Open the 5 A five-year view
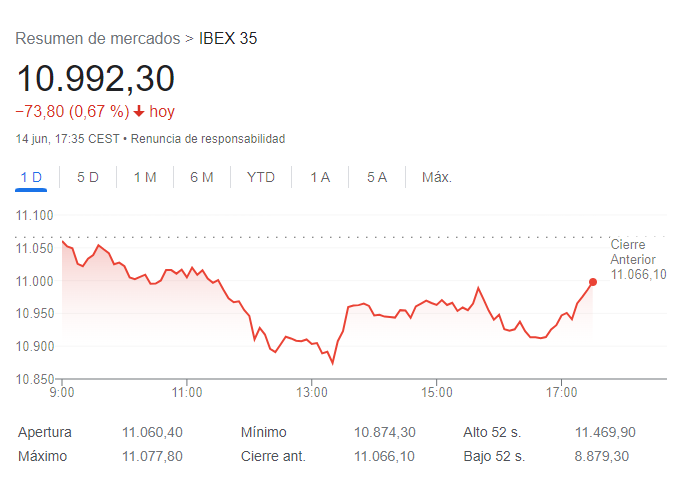The width and height of the screenshot is (690, 483). tap(377, 177)
